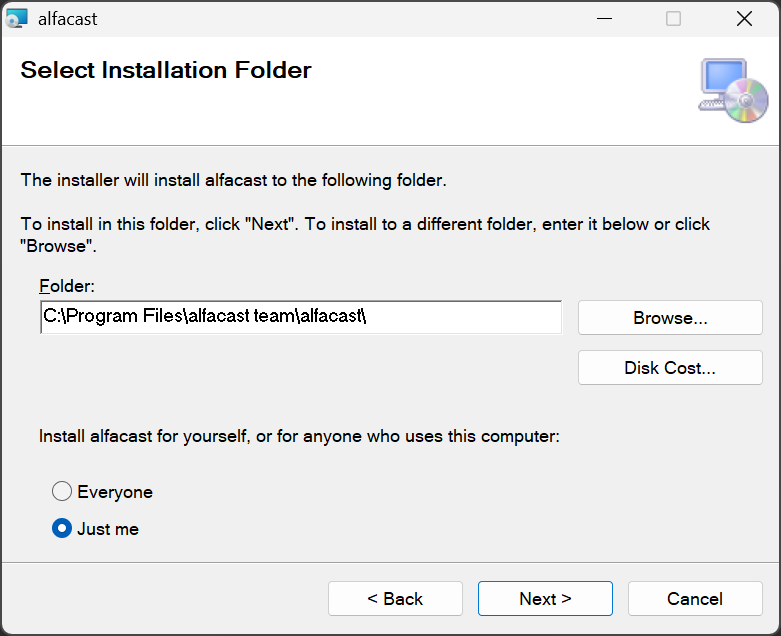781x636 pixels.
Task: Minimize the alfacast installer window
Action: tap(604, 19)
